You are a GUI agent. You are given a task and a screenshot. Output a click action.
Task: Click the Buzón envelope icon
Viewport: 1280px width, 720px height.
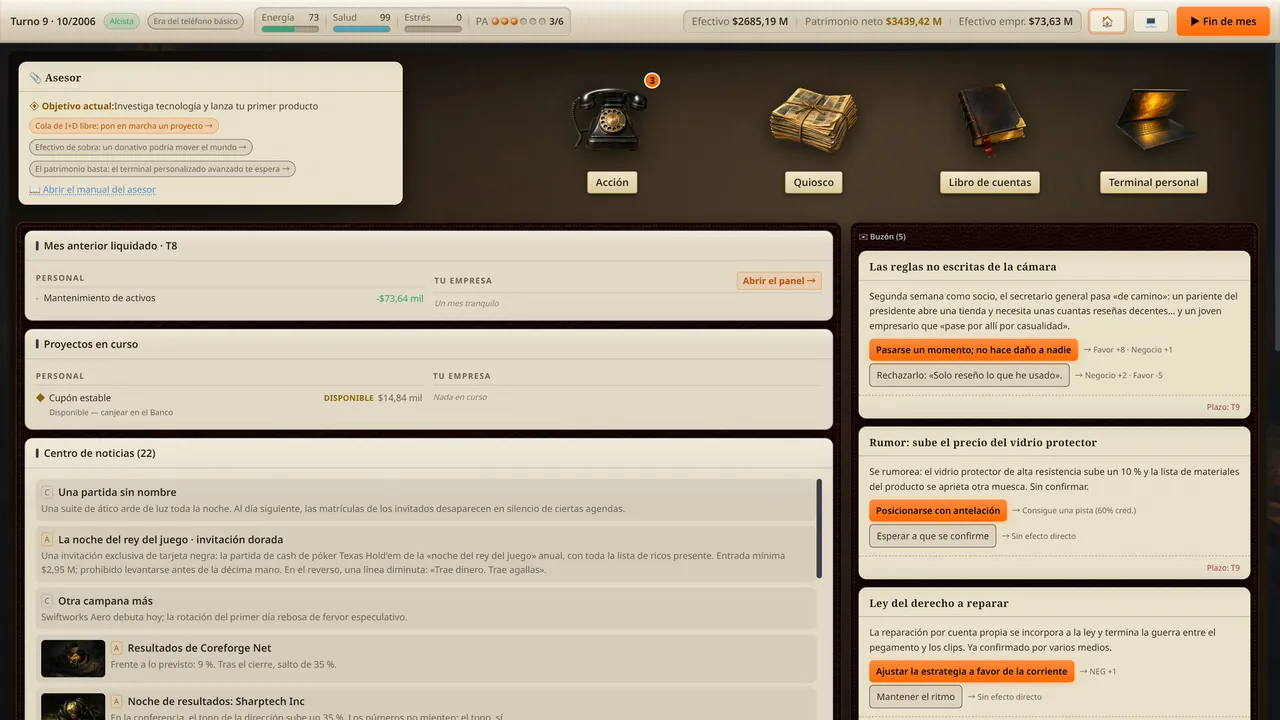(863, 237)
